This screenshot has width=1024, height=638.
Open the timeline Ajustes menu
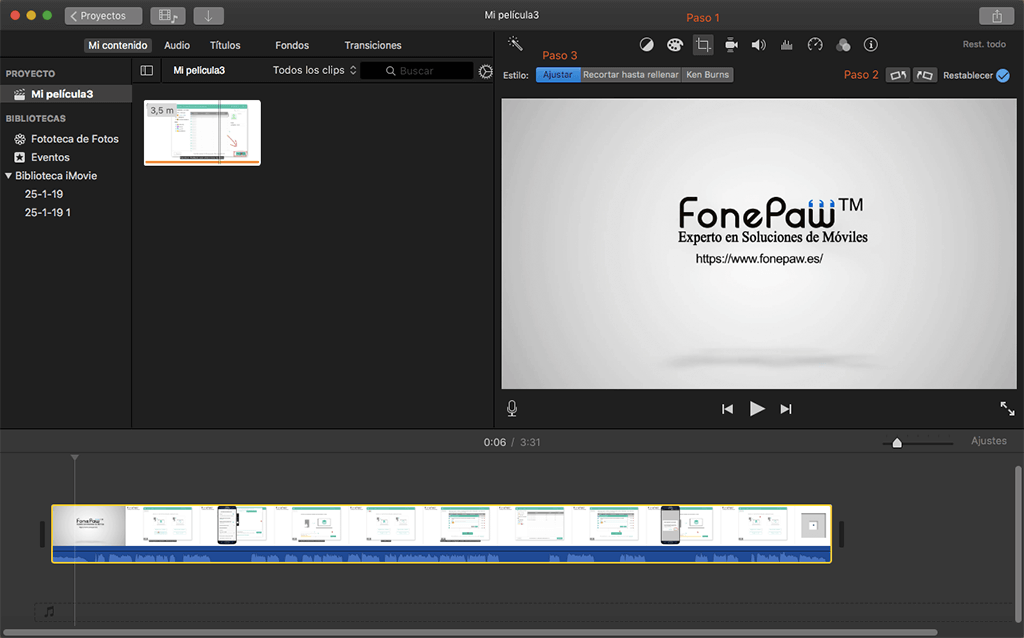pyautogui.click(x=989, y=441)
